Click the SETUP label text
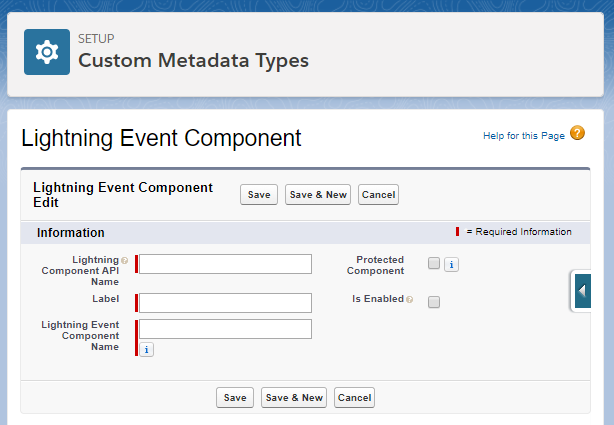Screen dimensions: 614x425 96,39
